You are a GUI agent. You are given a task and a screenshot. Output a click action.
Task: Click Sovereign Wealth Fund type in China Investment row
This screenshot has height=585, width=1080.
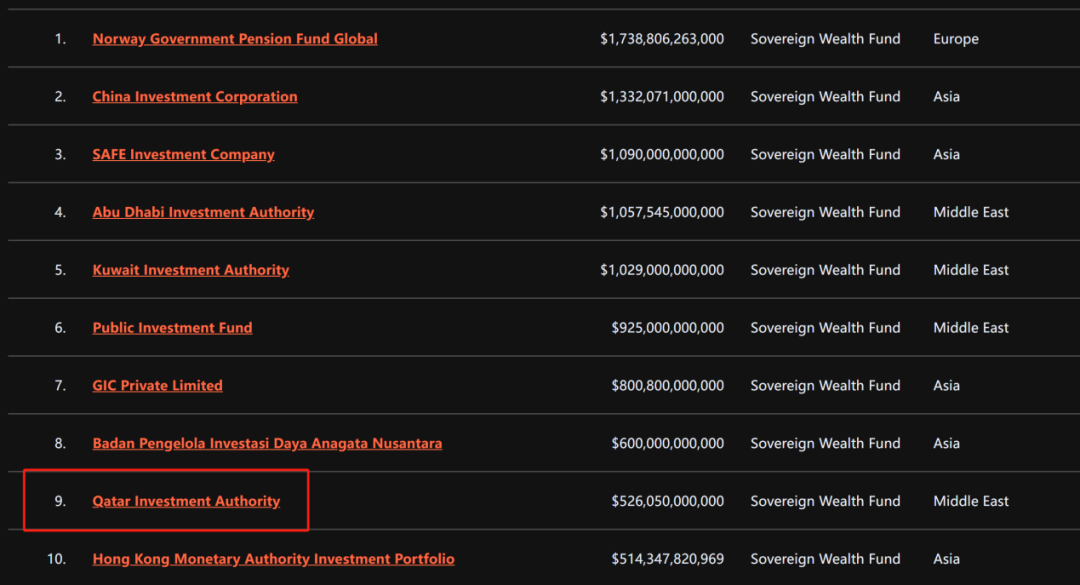(825, 97)
